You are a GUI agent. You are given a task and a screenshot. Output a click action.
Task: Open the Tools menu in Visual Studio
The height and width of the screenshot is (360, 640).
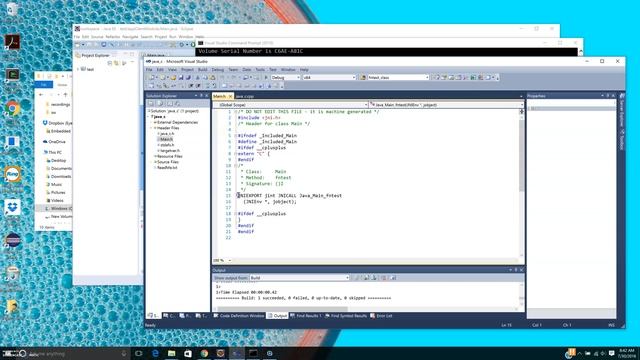pyautogui.click(x=260, y=70)
